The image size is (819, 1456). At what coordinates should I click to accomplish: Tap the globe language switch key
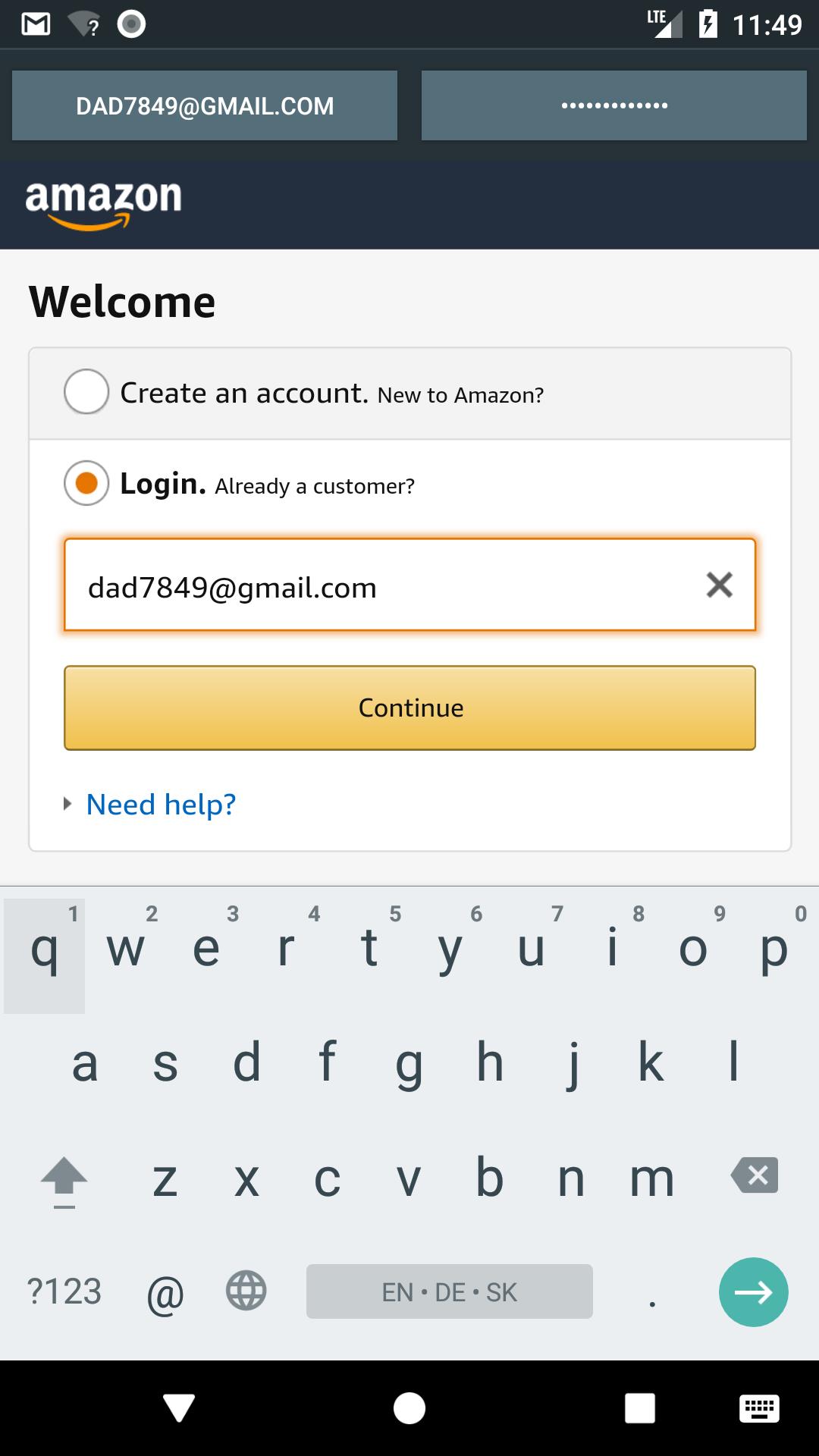click(x=246, y=1291)
